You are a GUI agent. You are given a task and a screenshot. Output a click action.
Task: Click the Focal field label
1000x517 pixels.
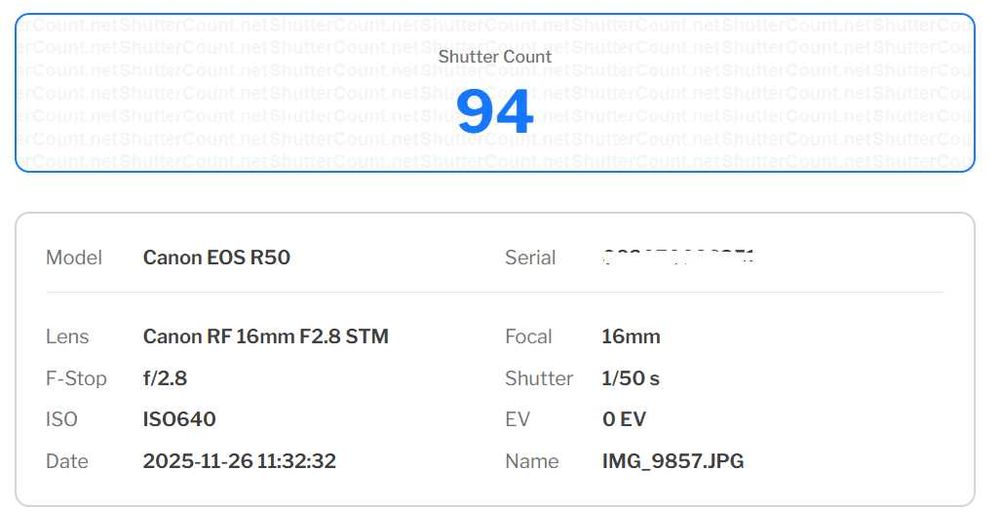click(528, 337)
